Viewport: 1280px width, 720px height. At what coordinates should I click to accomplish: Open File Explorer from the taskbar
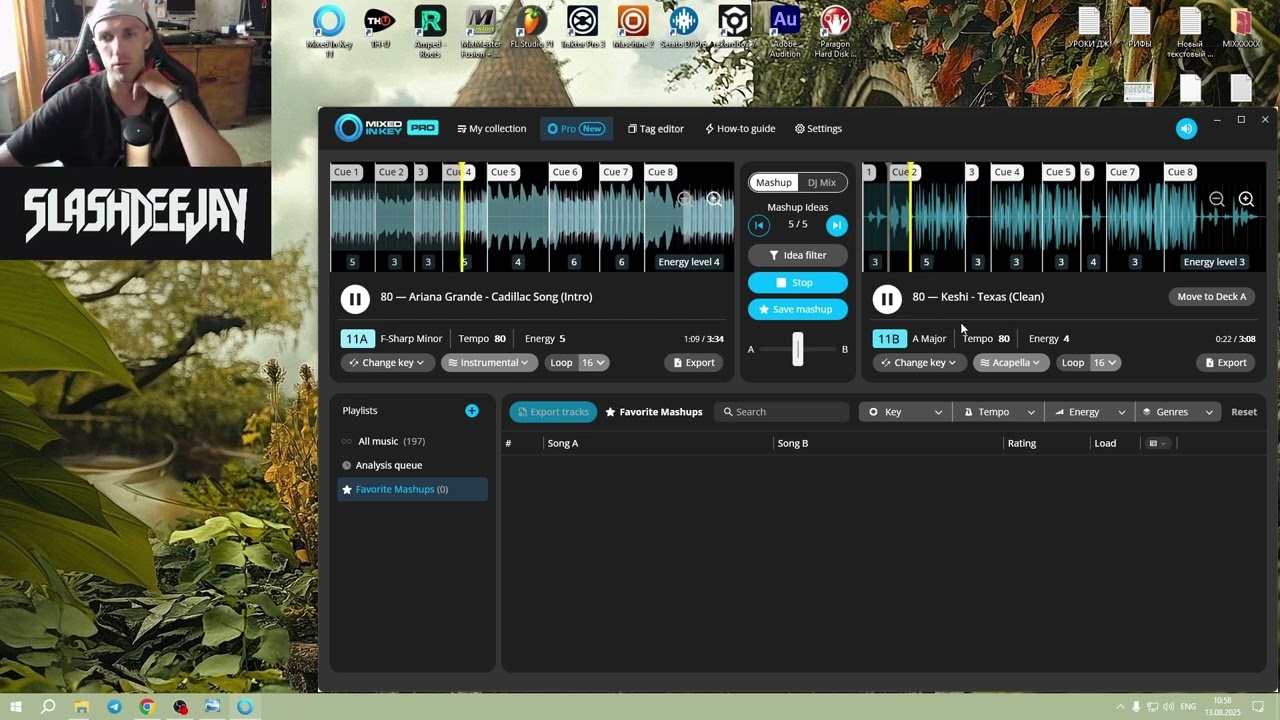click(x=81, y=707)
